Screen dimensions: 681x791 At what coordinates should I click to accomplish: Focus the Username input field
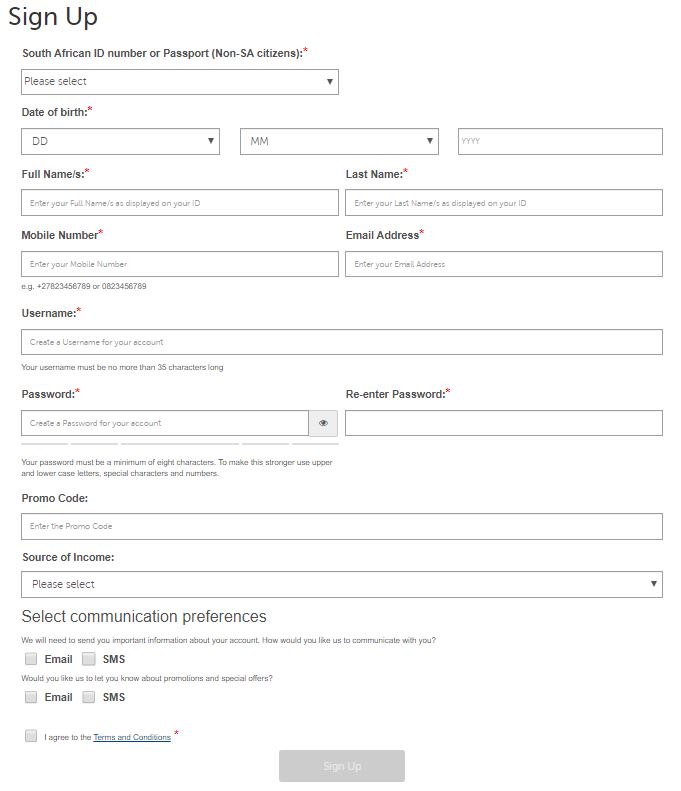click(341, 342)
